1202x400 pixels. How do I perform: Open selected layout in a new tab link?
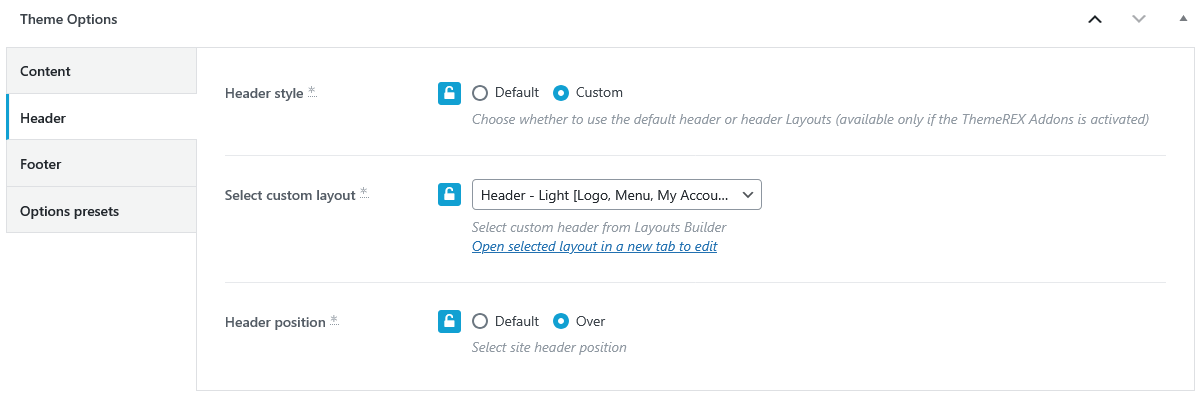click(594, 246)
